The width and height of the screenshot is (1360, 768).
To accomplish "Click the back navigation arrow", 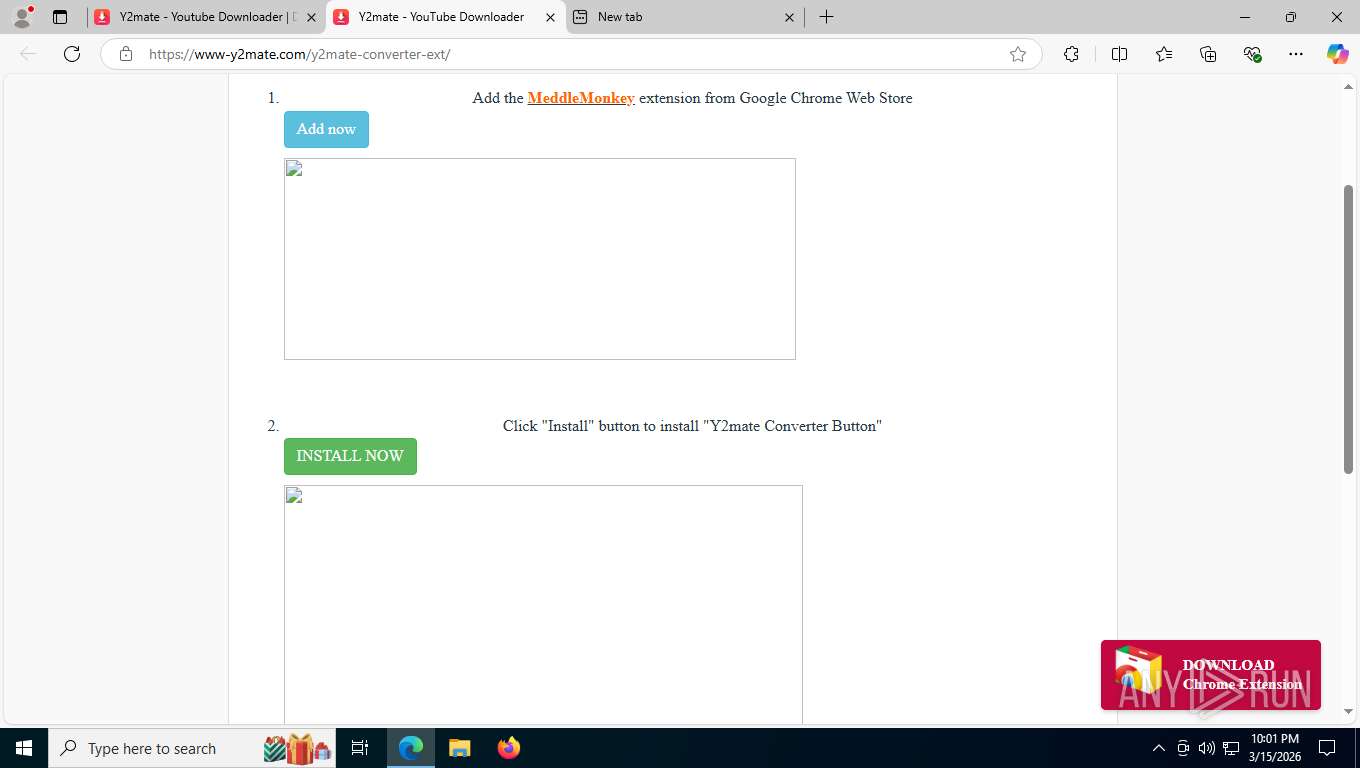I will 28,54.
